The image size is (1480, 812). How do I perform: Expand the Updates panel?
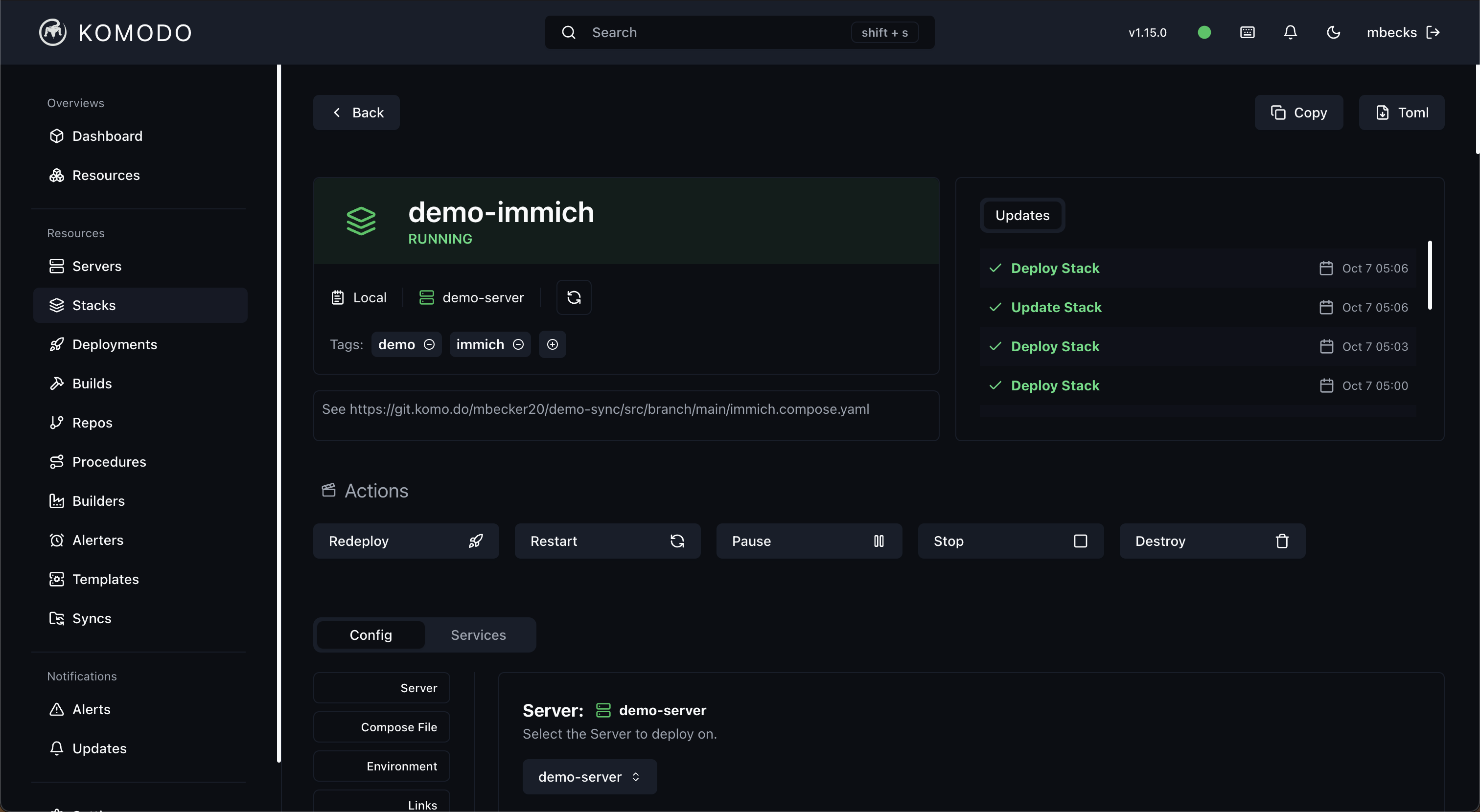click(1021, 215)
